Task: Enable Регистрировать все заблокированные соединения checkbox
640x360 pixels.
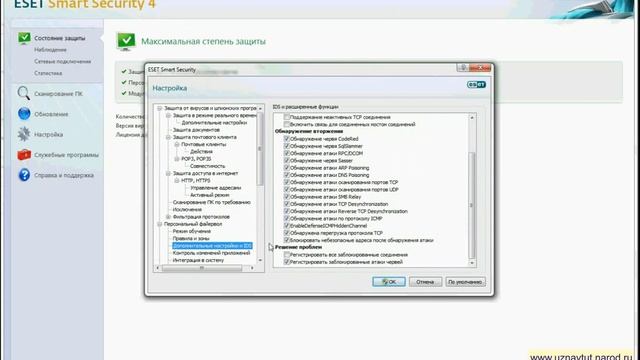Action: tap(287, 255)
